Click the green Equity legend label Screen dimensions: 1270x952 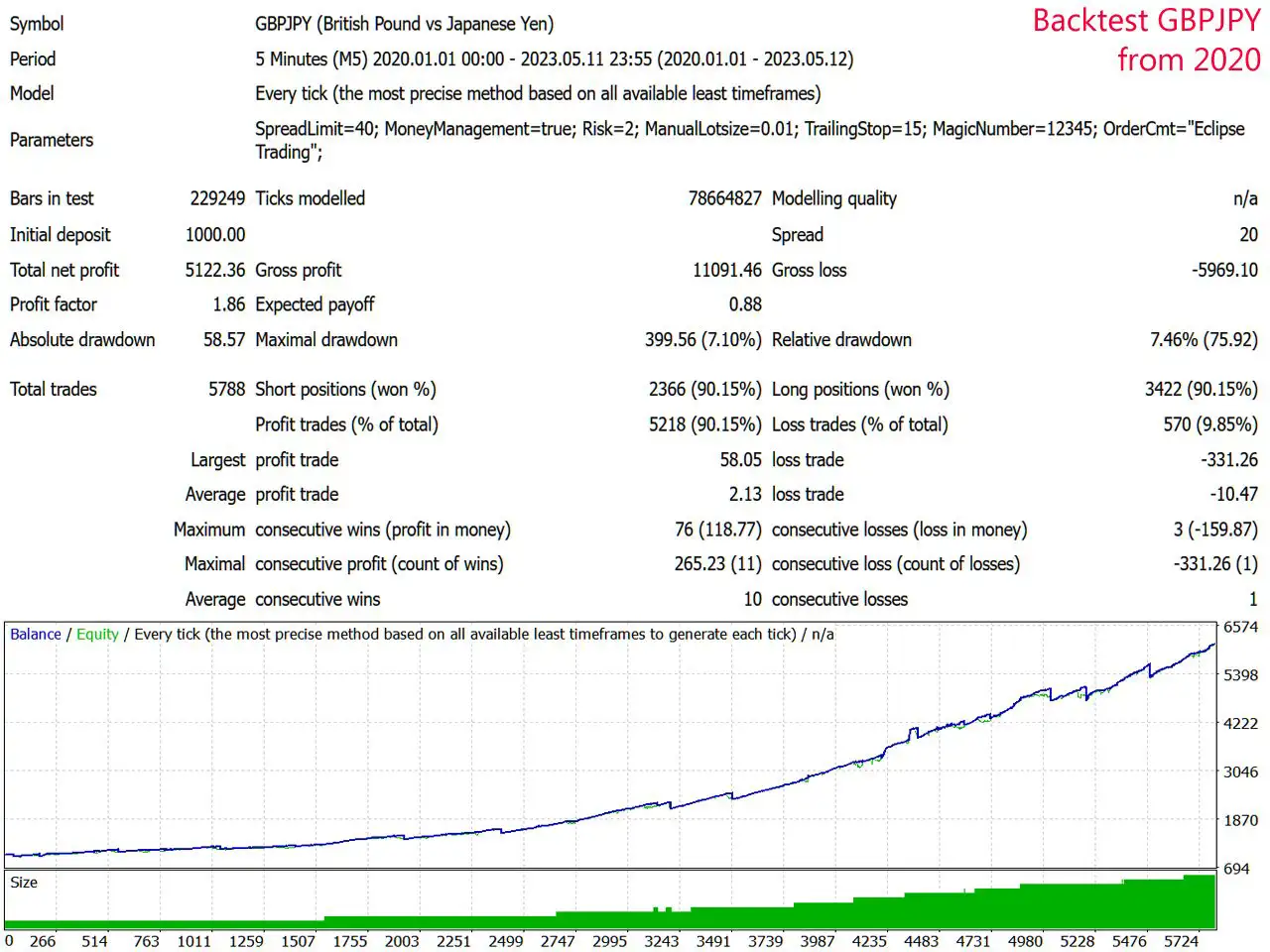coord(97,634)
